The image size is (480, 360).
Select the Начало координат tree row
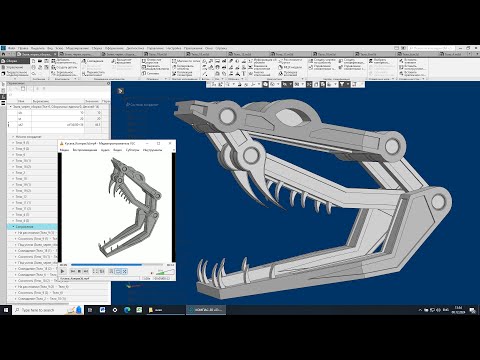58,137
